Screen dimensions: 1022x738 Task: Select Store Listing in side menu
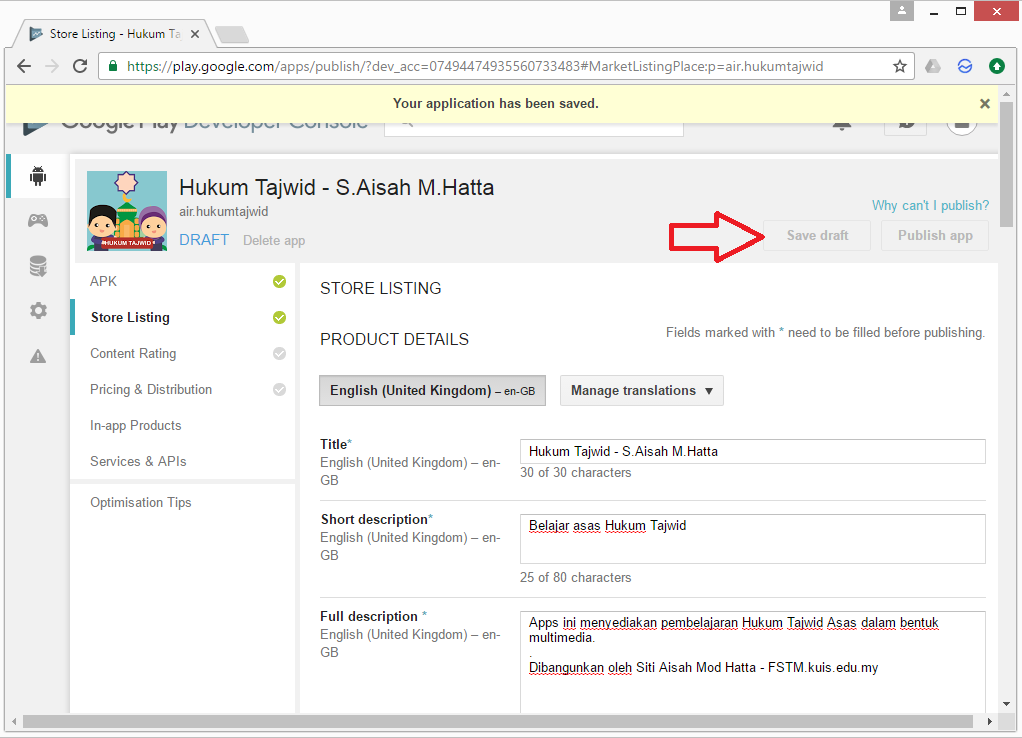(x=130, y=317)
